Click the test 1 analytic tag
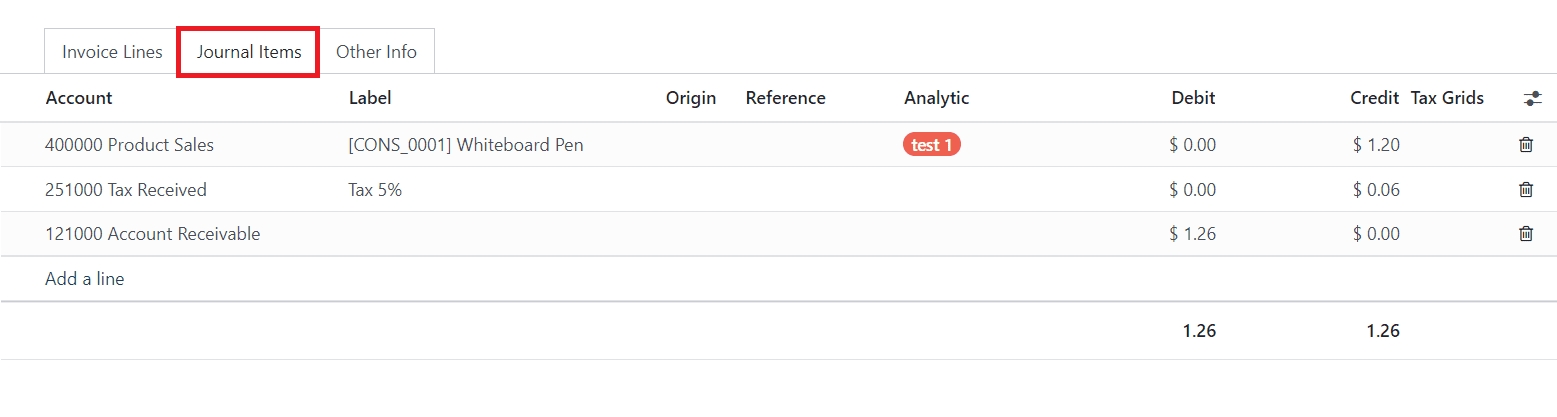The width and height of the screenshot is (1557, 417). coord(931,145)
